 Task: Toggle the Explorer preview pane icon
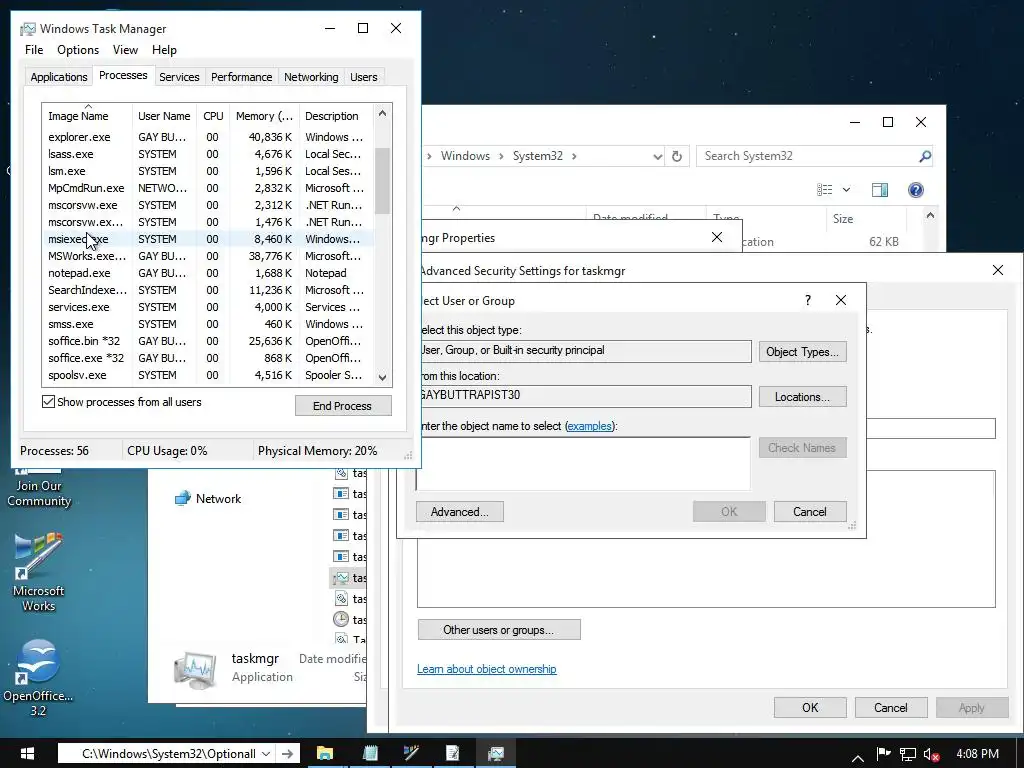880,190
